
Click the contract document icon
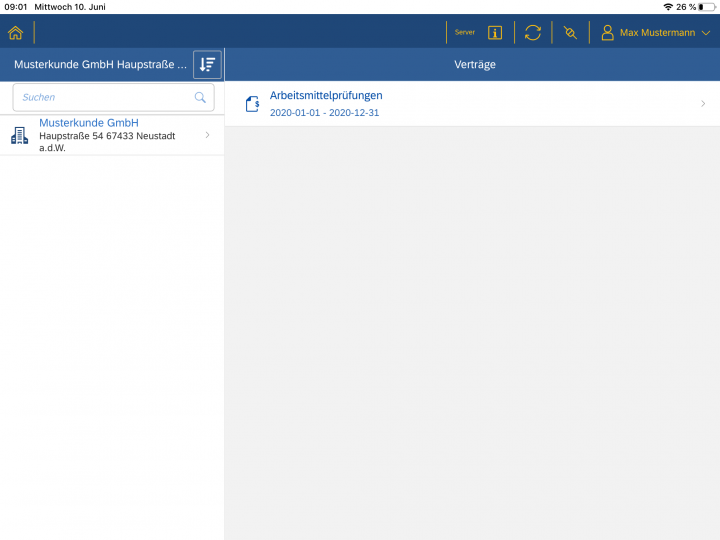point(253,103)
